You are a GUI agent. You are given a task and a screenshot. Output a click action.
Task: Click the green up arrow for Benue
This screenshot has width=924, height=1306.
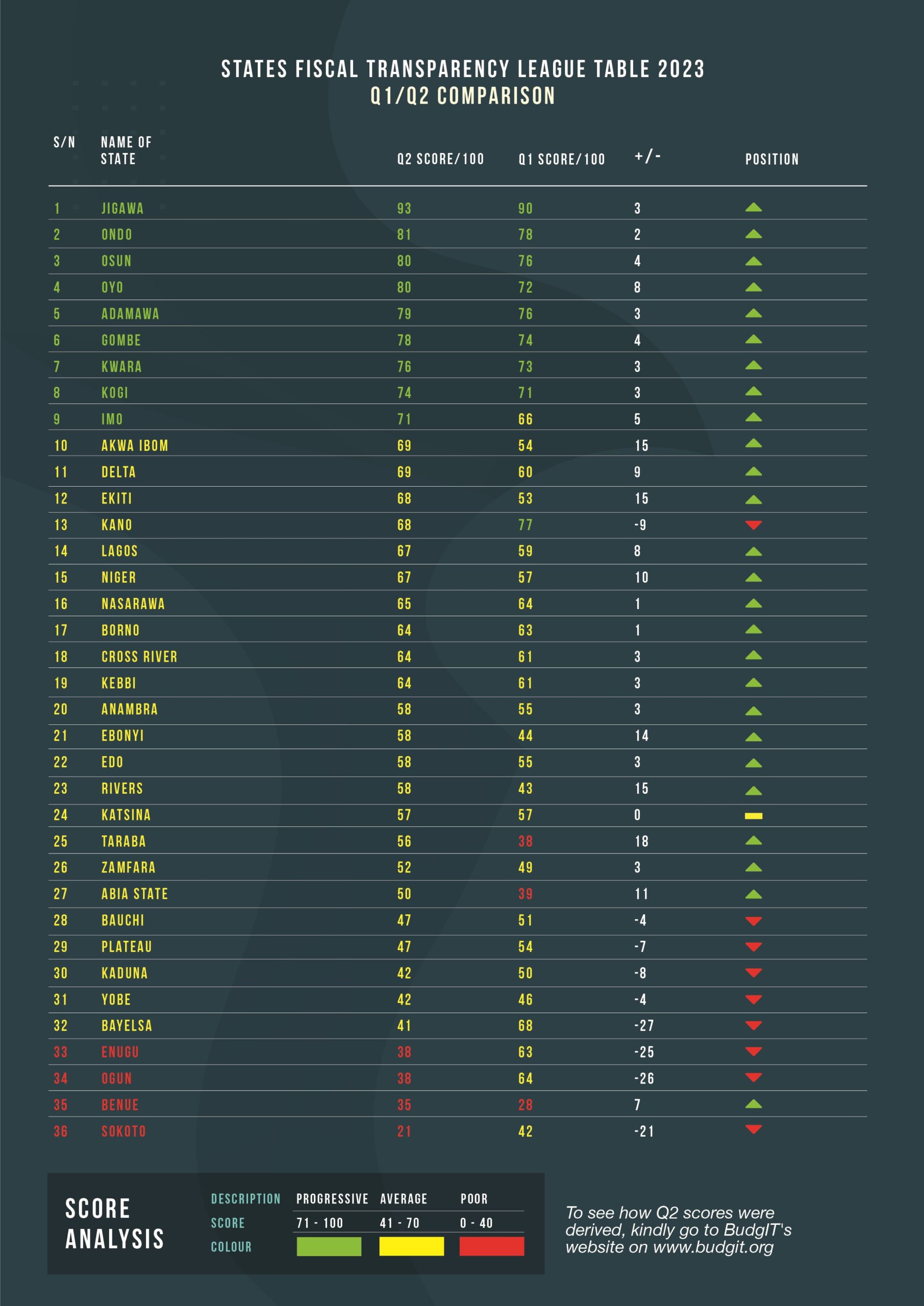753,1104
